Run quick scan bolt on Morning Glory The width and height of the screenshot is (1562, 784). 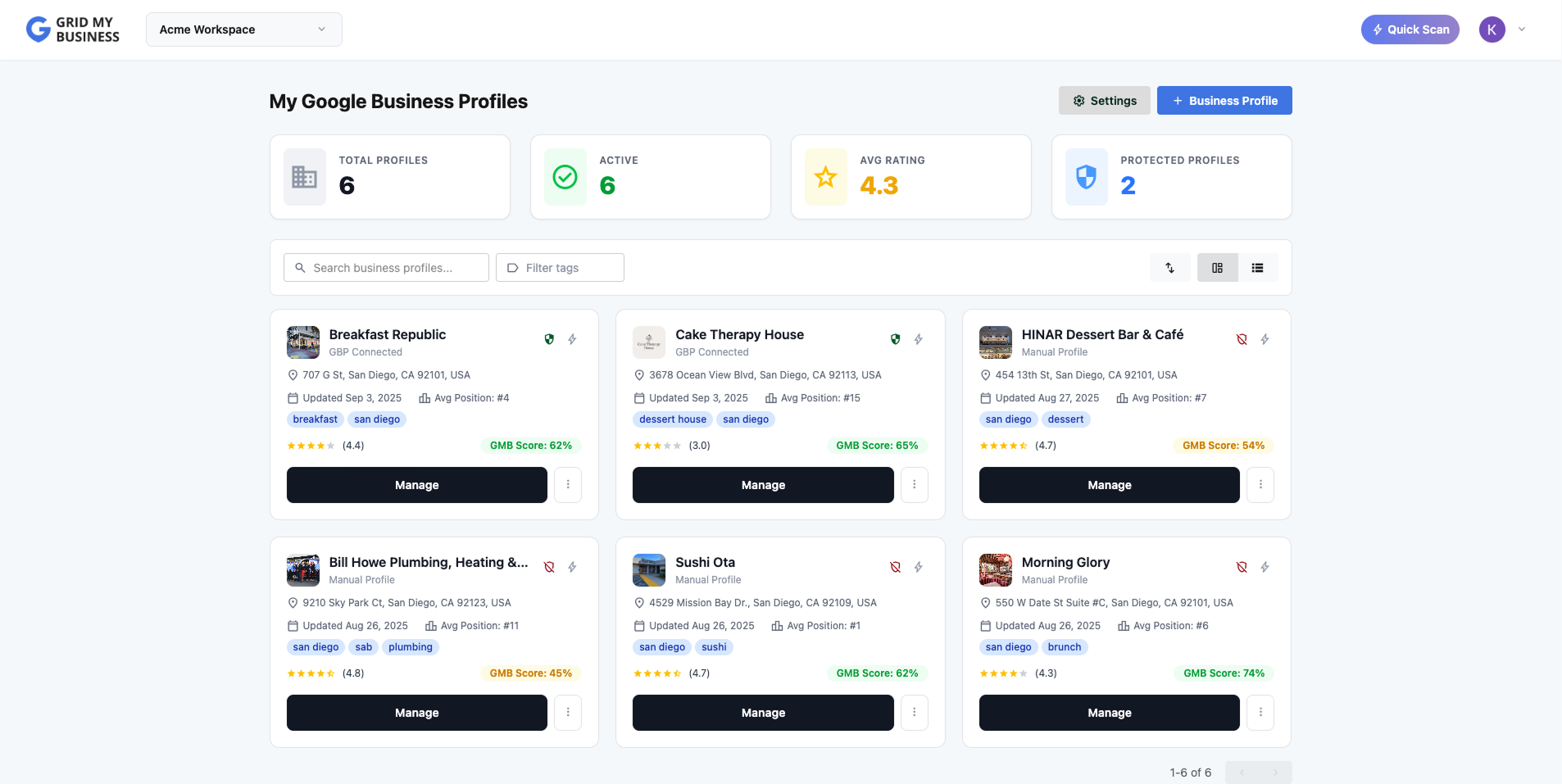coord(1265,567)
